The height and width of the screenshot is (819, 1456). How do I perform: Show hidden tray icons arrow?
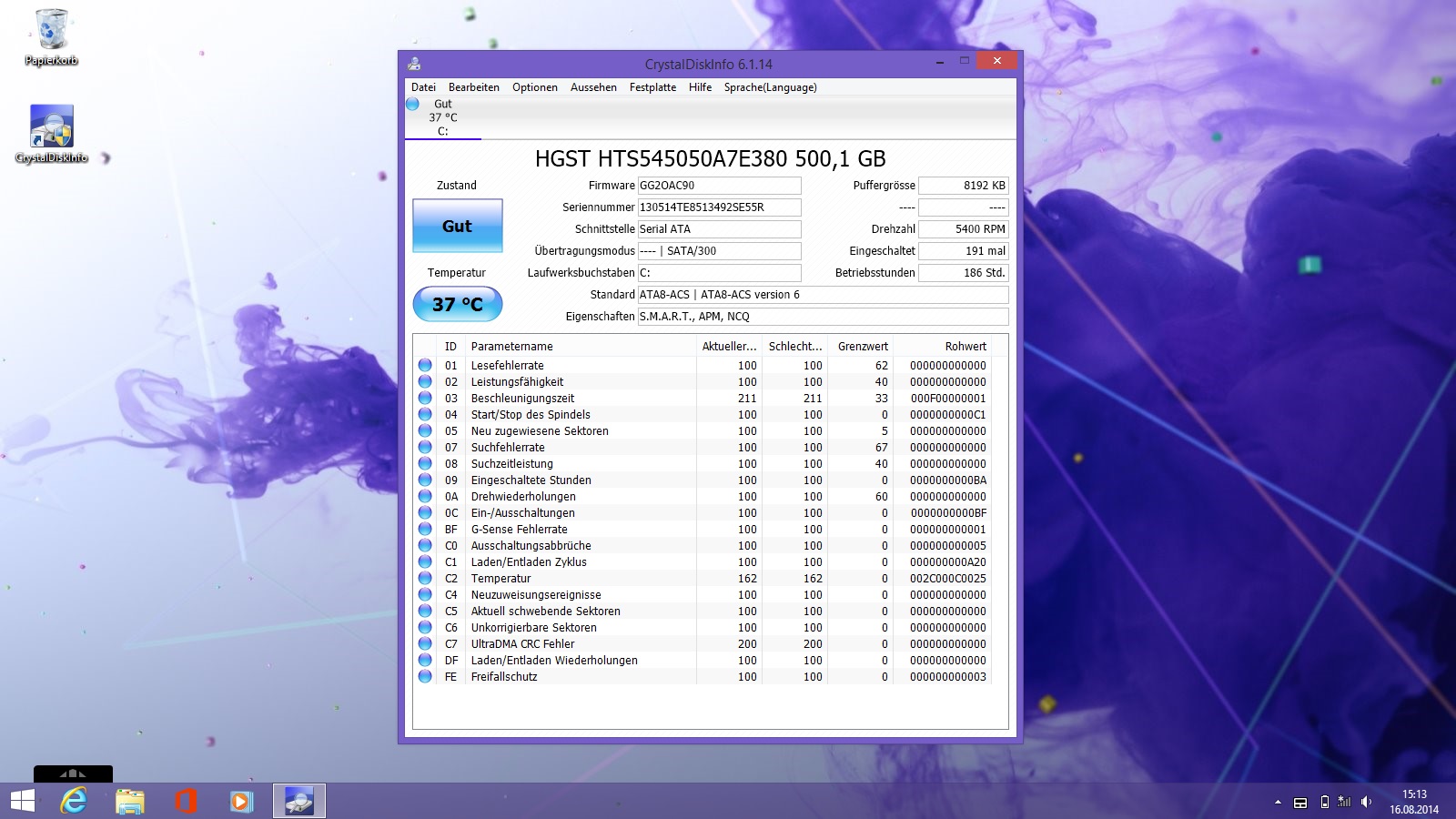pyautogui.click(x=1278, y=802)
